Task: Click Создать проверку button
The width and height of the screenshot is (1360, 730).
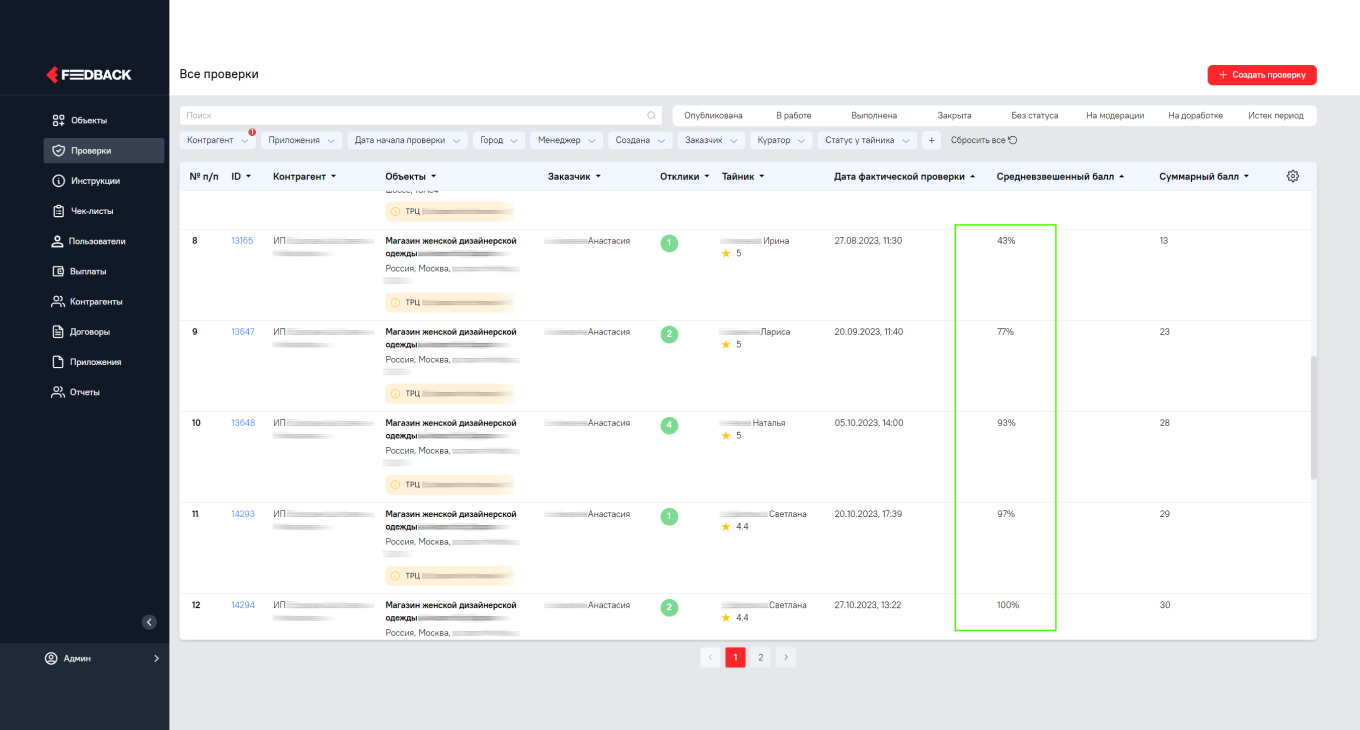Action: pos(1262,75)
